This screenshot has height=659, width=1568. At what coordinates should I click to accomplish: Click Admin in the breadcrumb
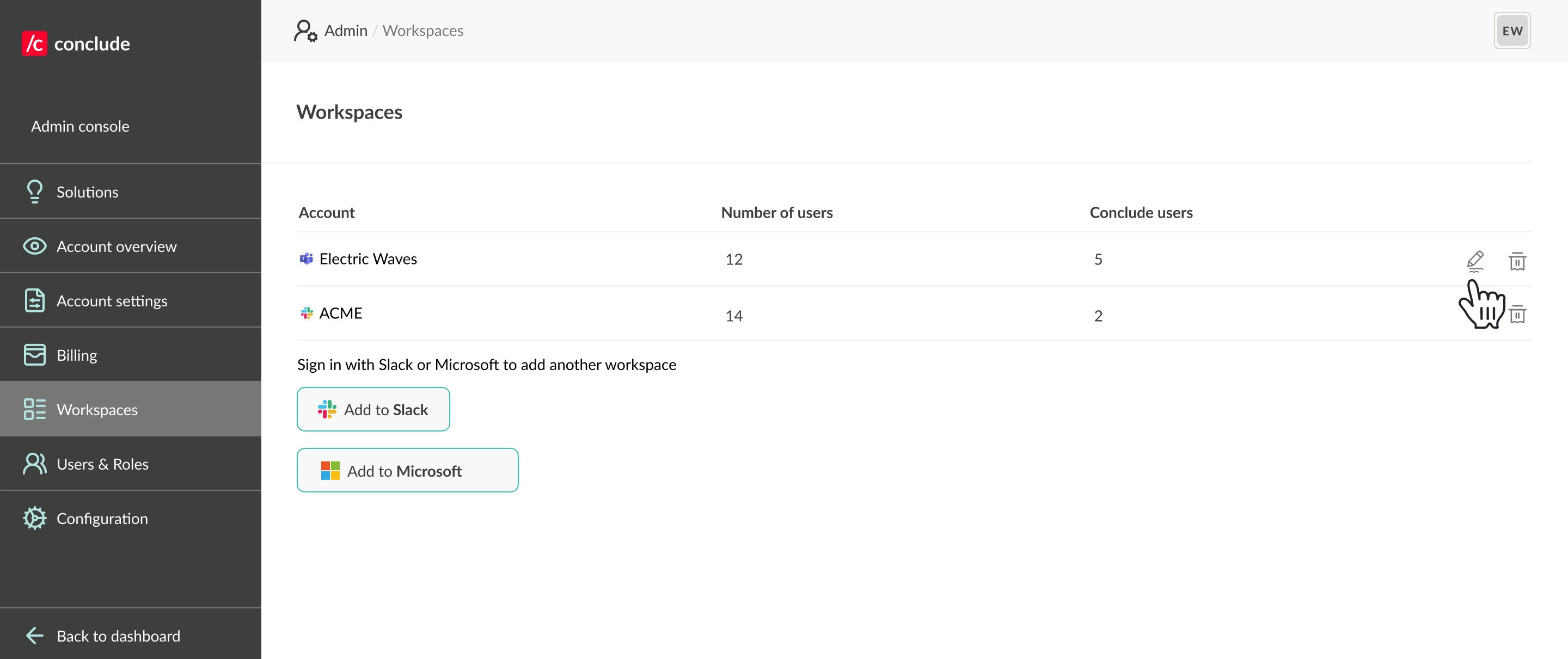pos(345,31)
